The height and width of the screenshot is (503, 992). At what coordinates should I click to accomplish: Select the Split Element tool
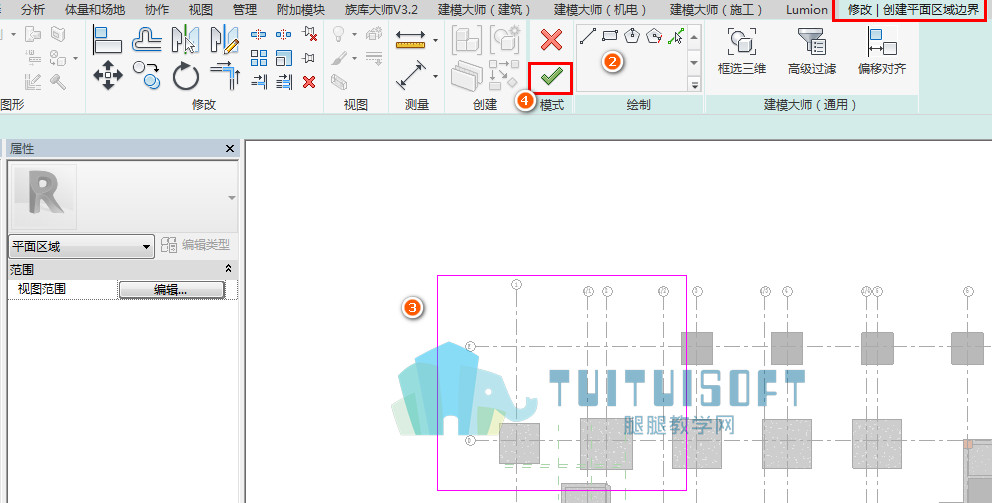tap(258, 34)
